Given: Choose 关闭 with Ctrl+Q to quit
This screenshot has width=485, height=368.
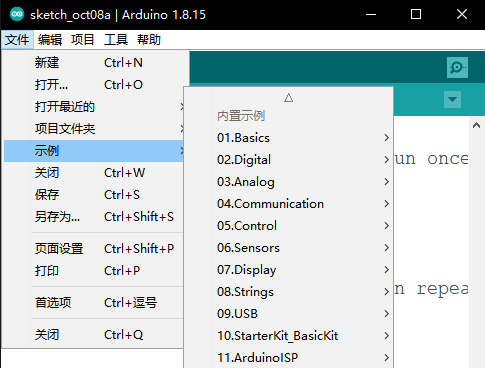Looking at the screenshot, I should (x=94, y=335).
